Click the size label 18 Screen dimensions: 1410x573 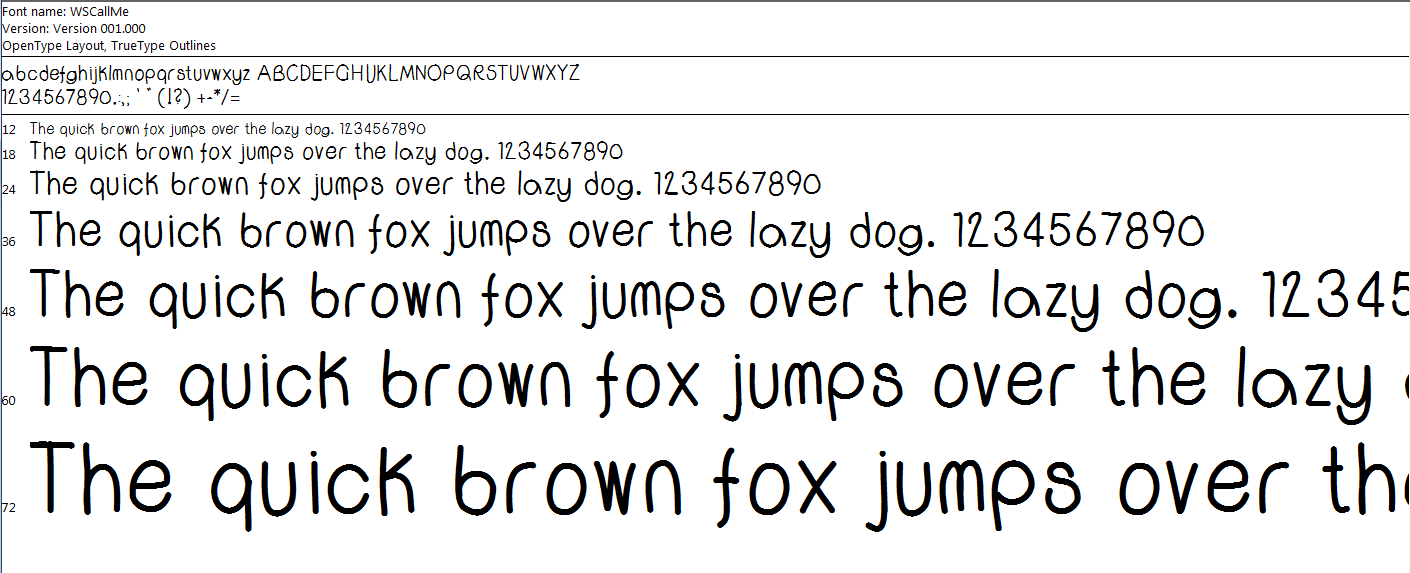coord(9,155)
